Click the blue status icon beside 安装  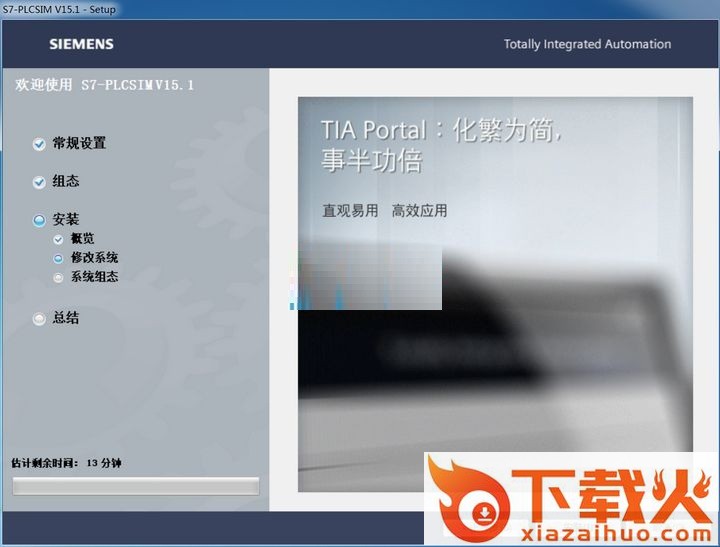point(39,220)
